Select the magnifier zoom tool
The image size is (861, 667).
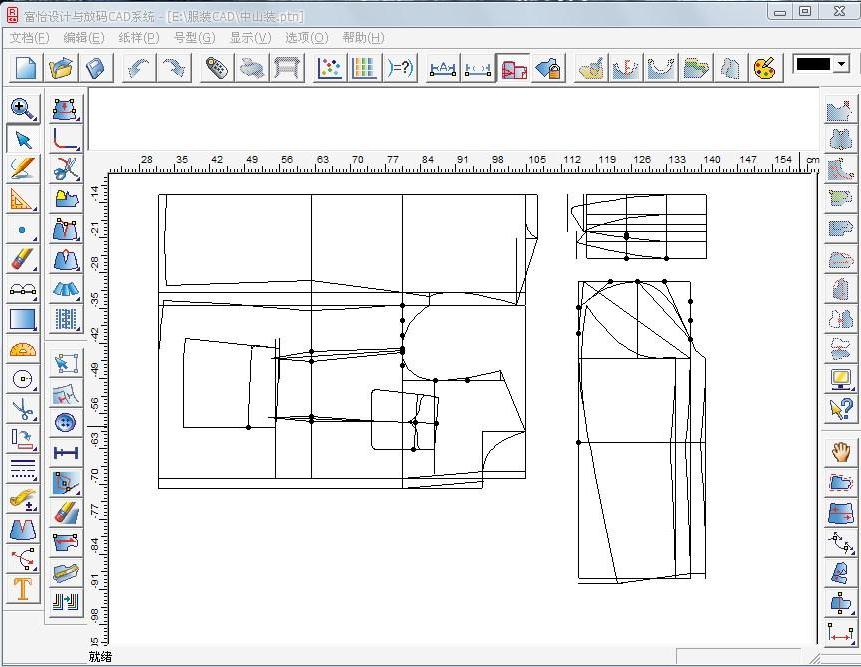pyautogui.click(x=22, y=108)
